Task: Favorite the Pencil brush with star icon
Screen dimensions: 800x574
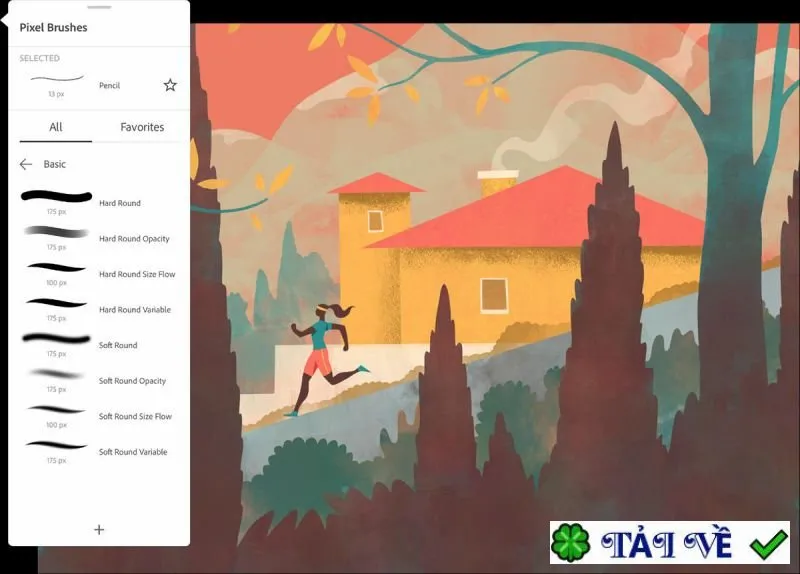Action: coord(170,85)
